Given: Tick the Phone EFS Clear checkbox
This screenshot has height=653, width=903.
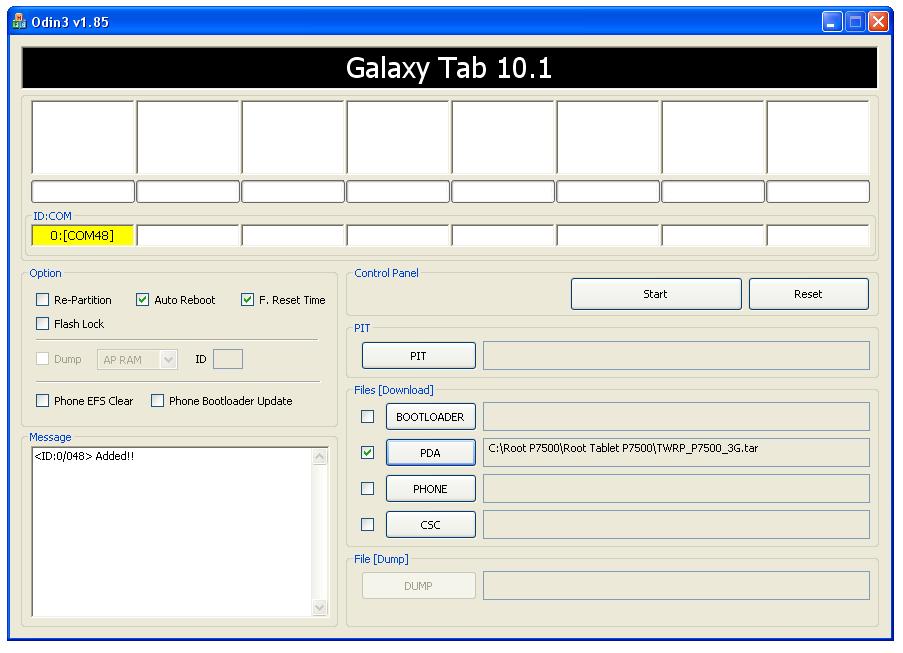Looking at the screenshot, I should [x=43, y=401].
